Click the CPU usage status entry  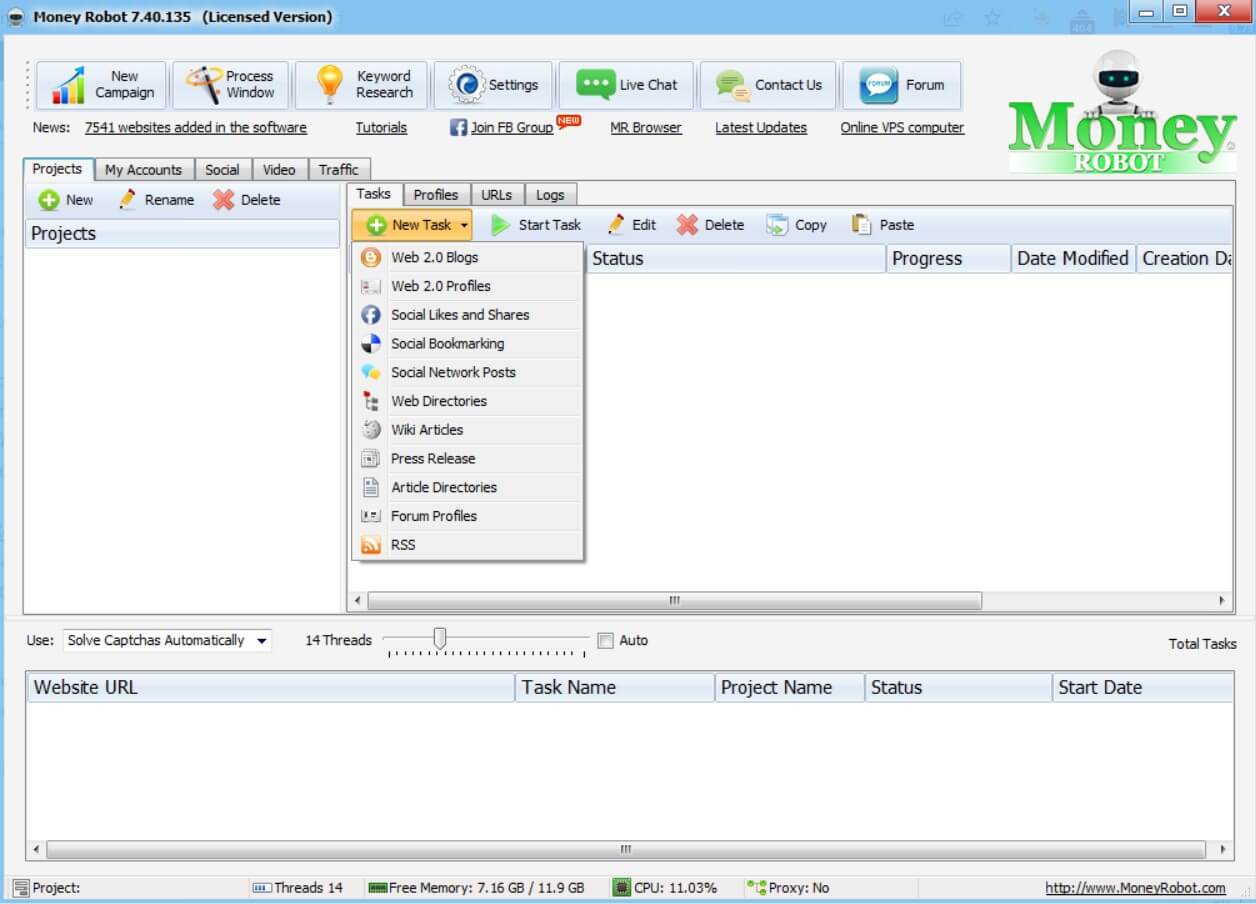[665, 888]
